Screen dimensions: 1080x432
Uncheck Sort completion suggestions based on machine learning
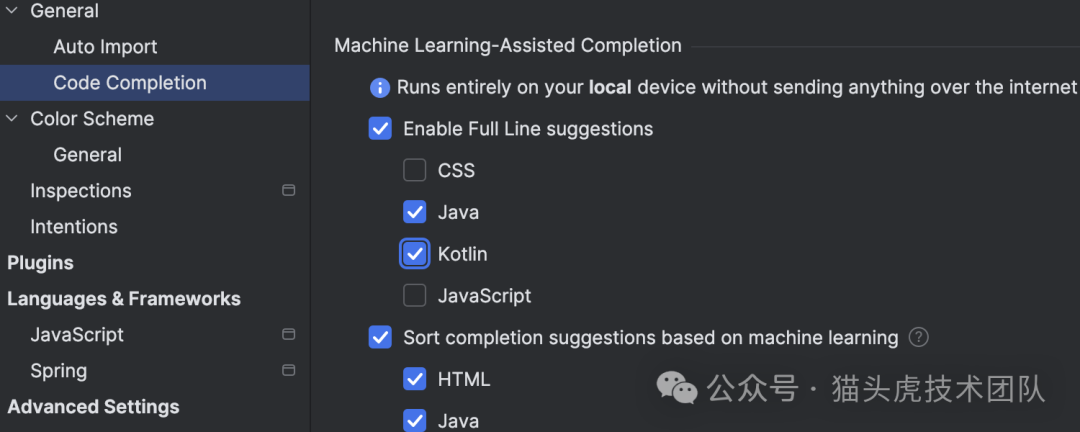coord(380,338)
